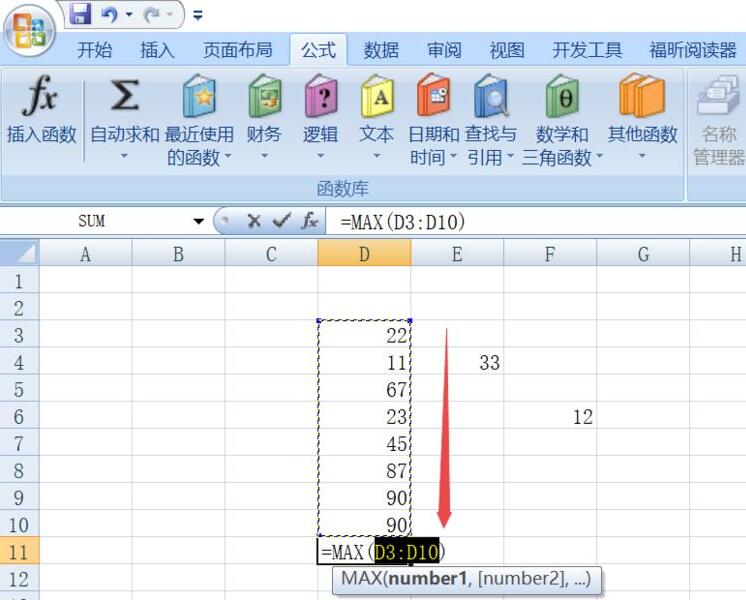Click number1 in the MAX tooltip
Viewport: 746px width, 600px height.
tap(428, 579)
